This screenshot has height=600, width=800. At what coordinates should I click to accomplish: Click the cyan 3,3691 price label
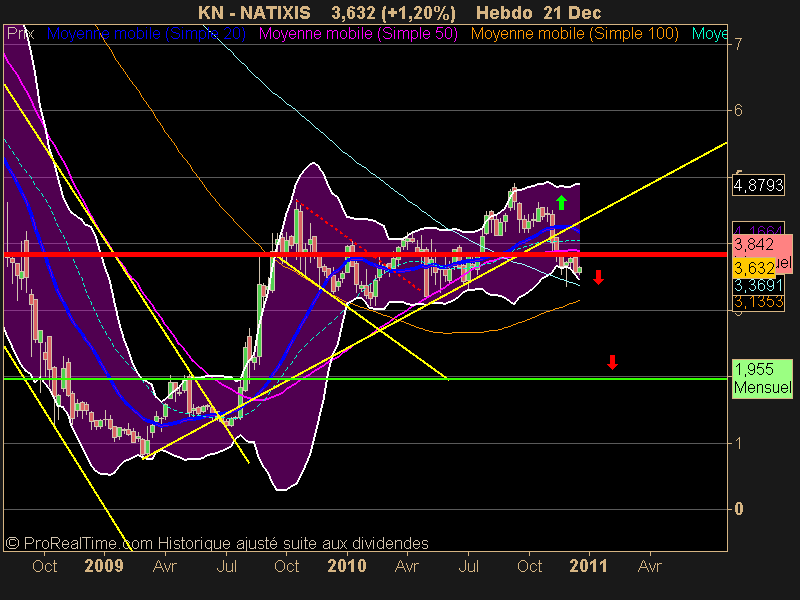pyautogui.click(x=758, y=285)
